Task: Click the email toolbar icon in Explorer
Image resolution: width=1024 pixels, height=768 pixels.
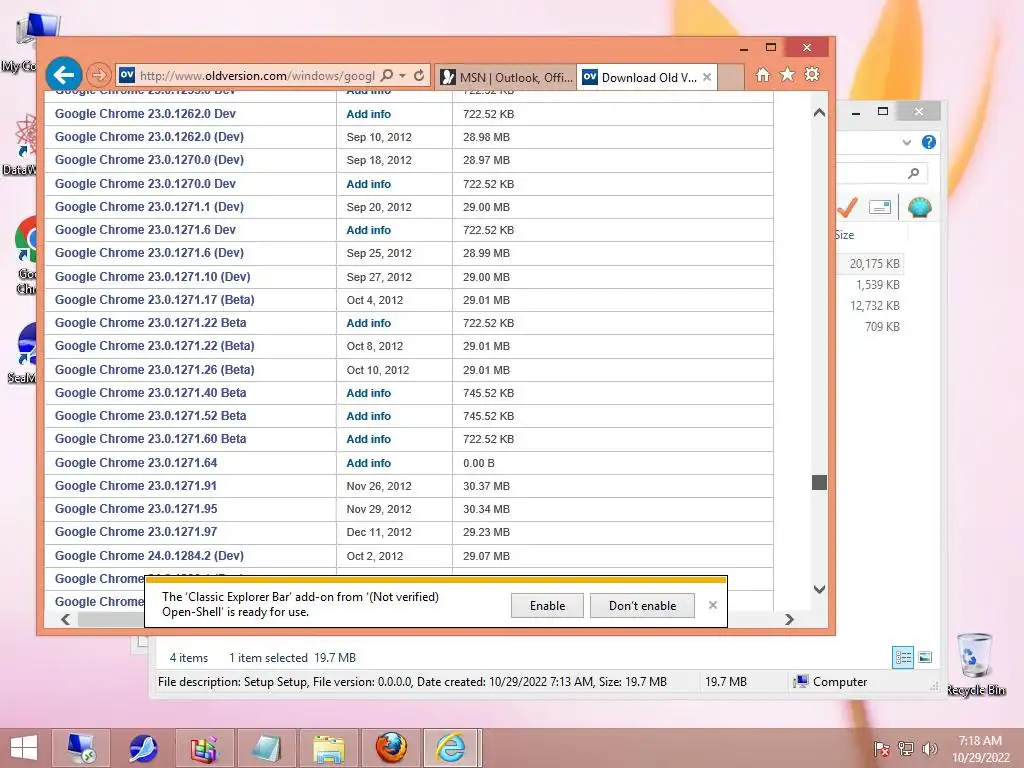Action: pyautogui.click(x=880, y=208)
